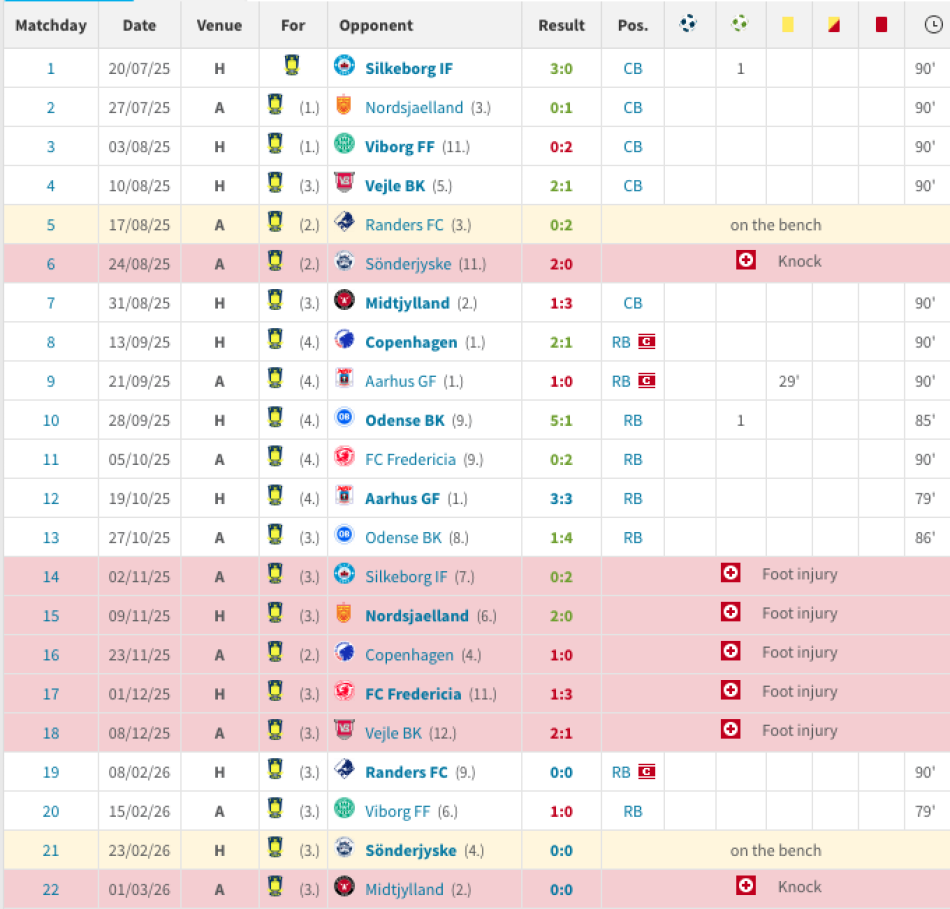Click the Opponent column header
This screenshot has width=950, height=909.
point(376,25)
